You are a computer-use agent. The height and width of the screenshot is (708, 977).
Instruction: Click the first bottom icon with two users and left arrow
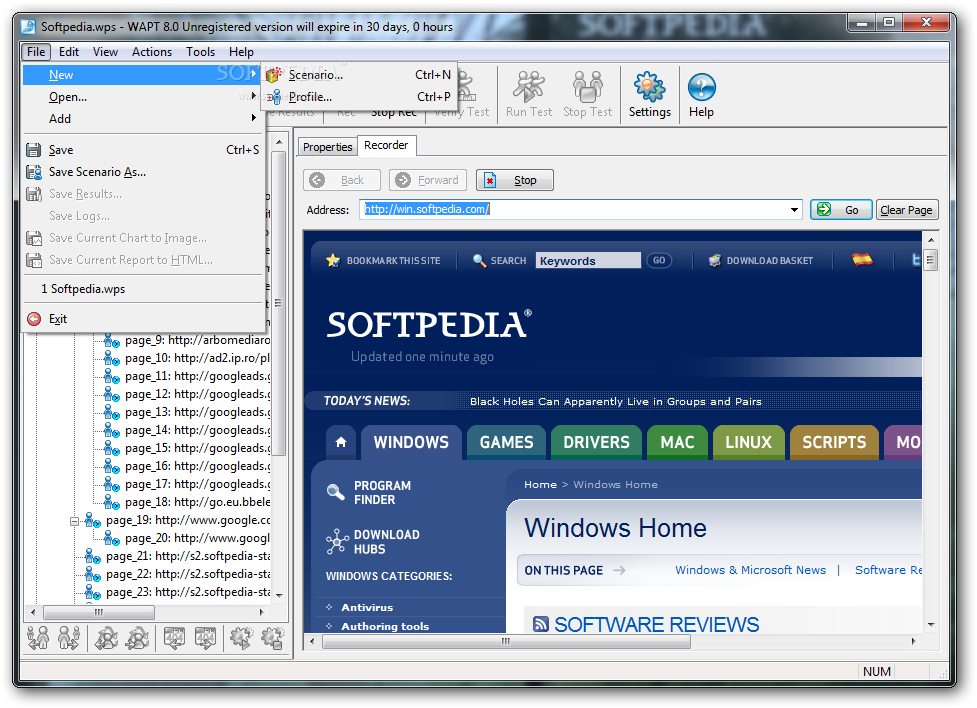coord(38,638)
